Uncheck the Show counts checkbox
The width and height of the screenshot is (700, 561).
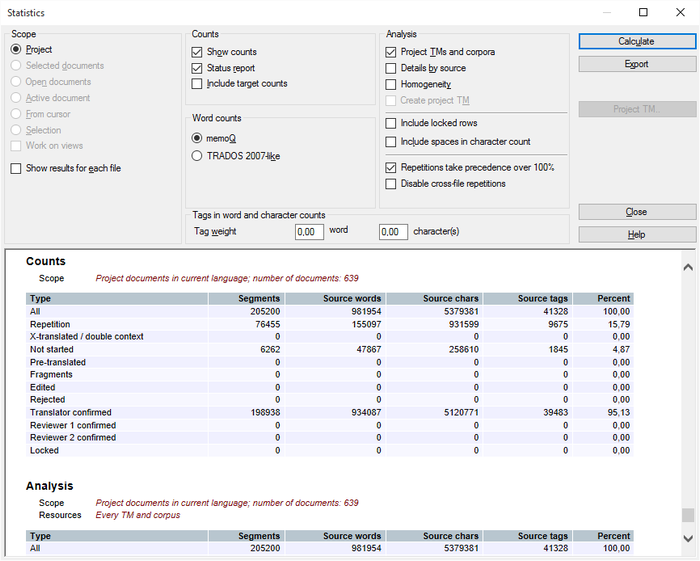[198, 52]
